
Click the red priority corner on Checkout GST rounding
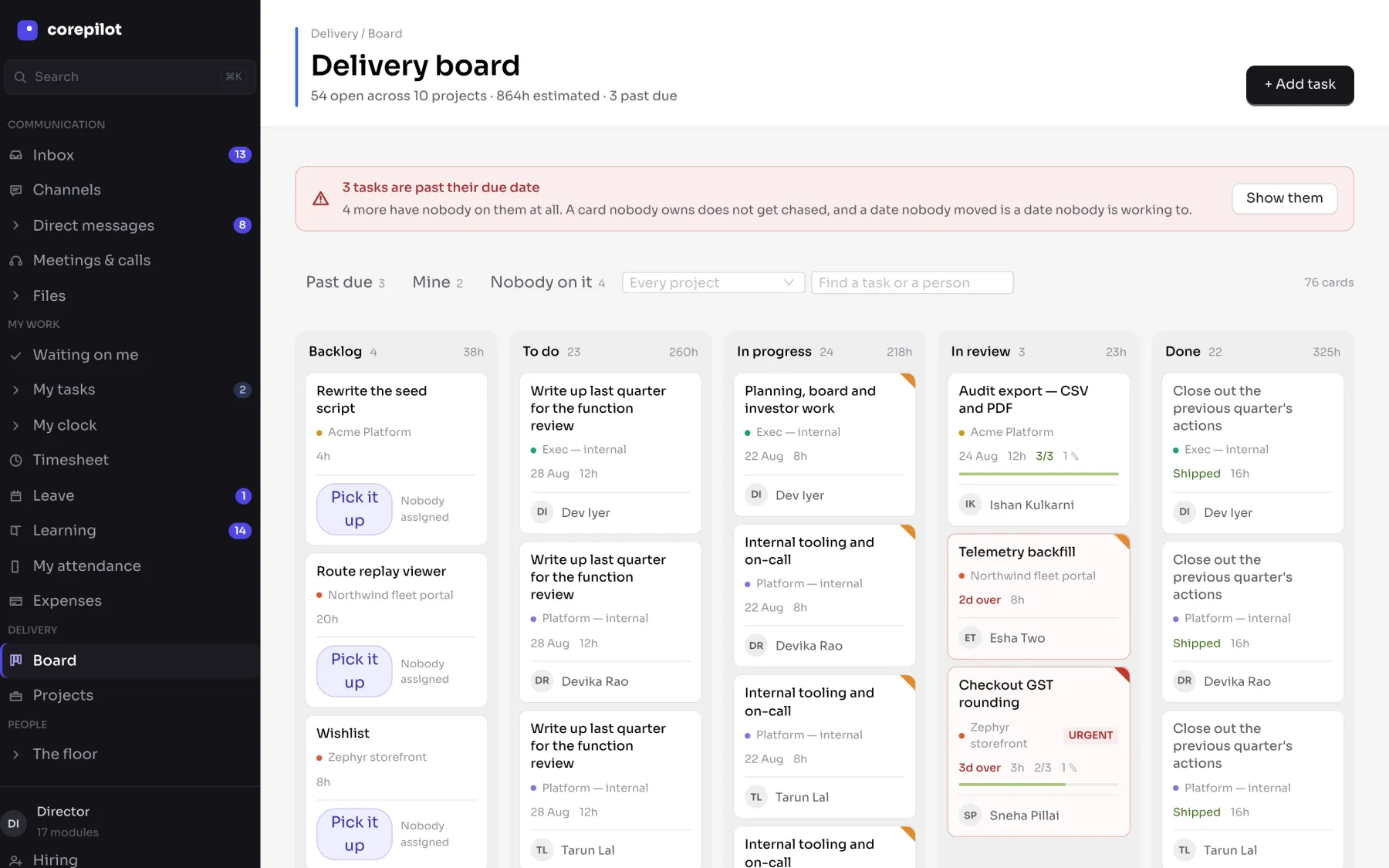click(x=1124, y=674)
